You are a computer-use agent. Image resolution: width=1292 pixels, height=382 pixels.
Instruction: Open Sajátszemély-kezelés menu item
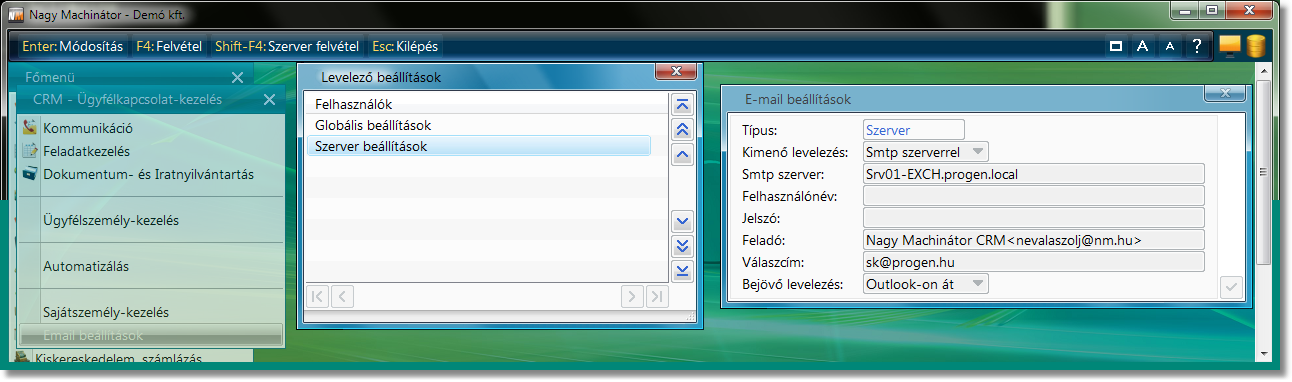click(106, 311)
